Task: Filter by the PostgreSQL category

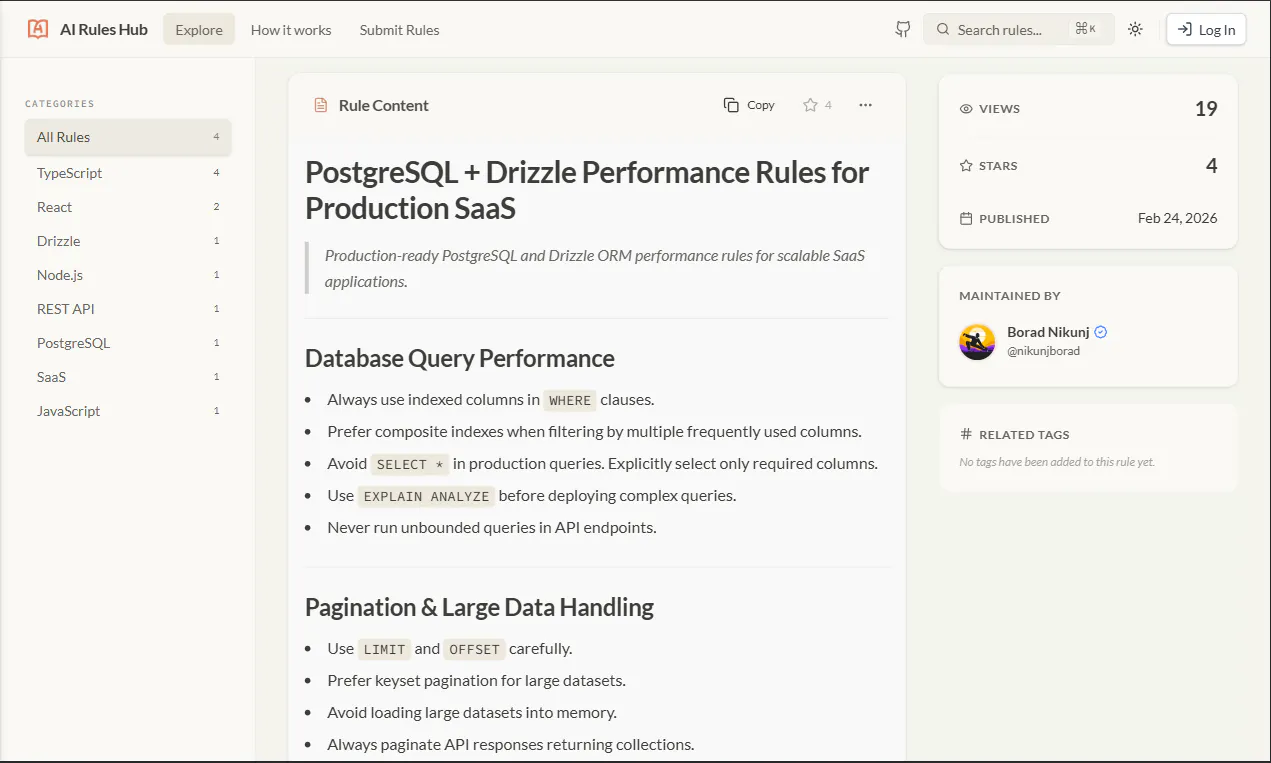Action: tap(128, 343)
